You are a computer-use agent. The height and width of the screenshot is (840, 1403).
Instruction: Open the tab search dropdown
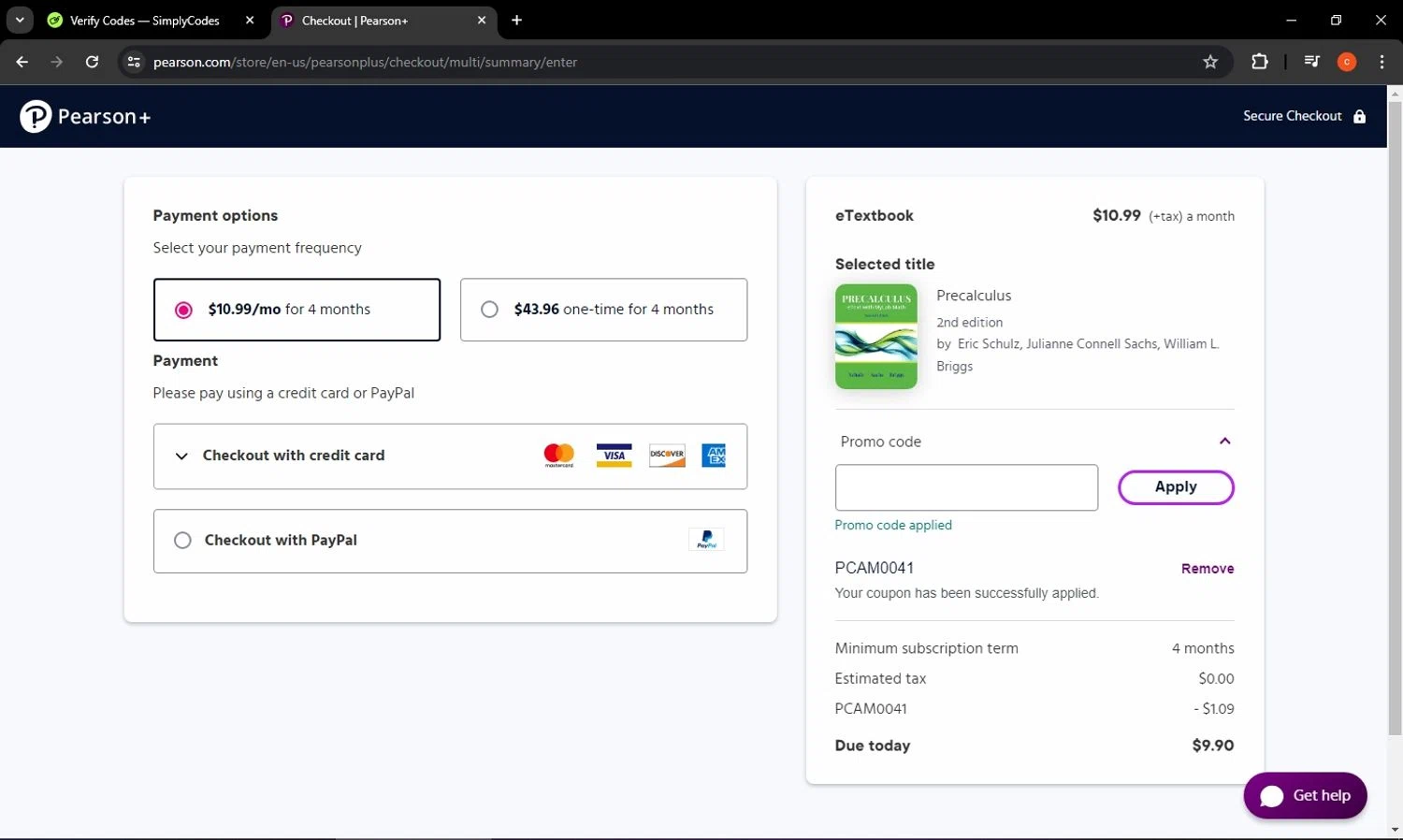coord(20,20)
